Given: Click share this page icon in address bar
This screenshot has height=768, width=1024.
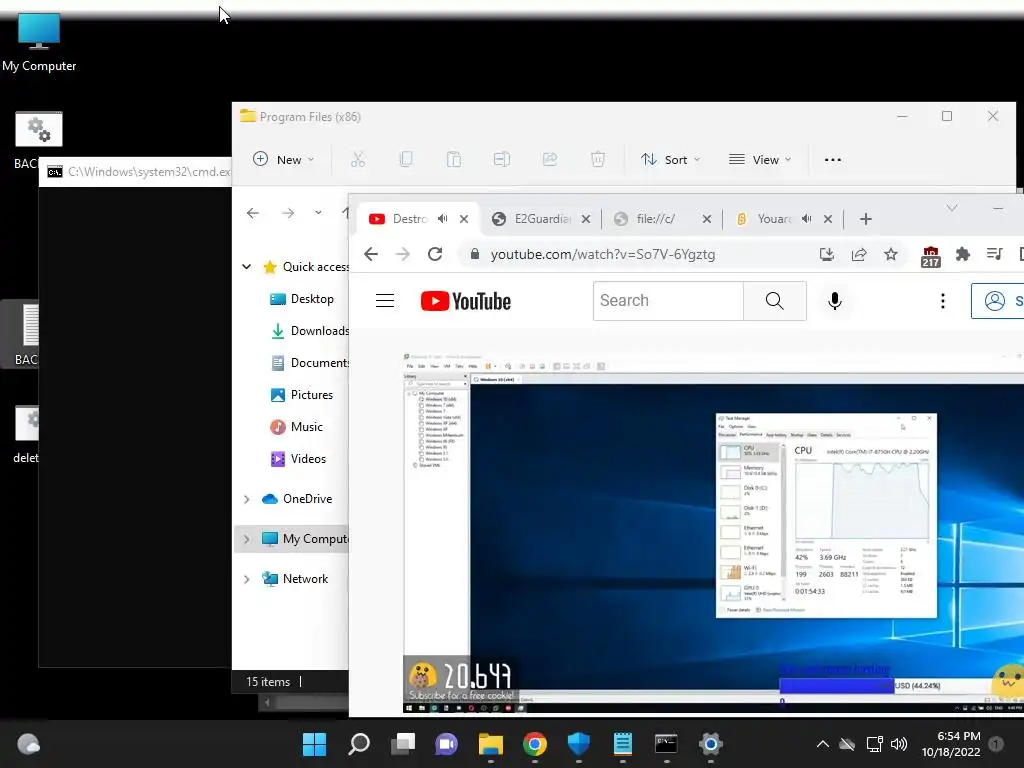Looking at the screenshot, I should pos(859,254).
